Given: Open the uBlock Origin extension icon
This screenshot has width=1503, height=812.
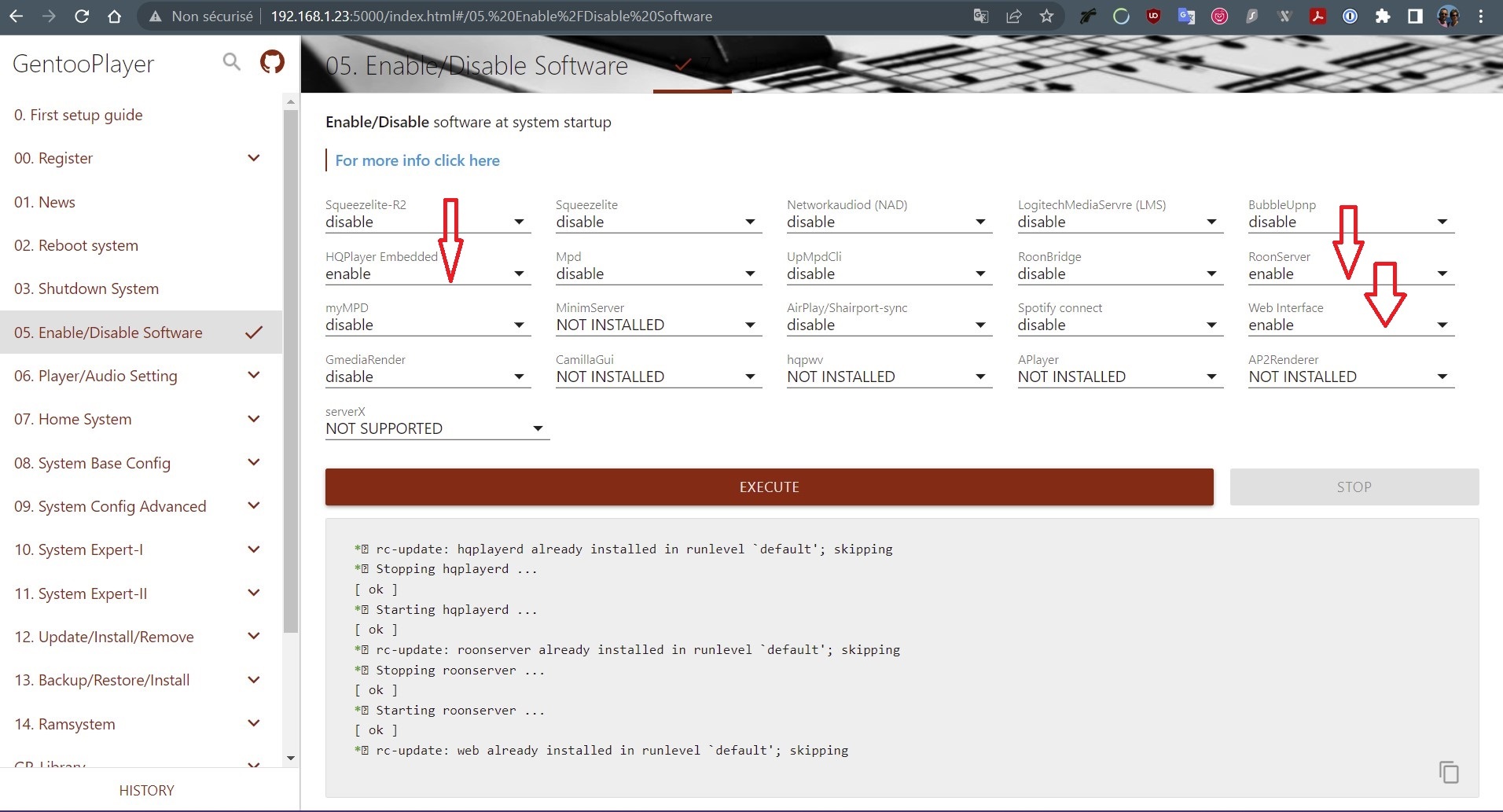Looking at the screenshot, I should 1153,16.
